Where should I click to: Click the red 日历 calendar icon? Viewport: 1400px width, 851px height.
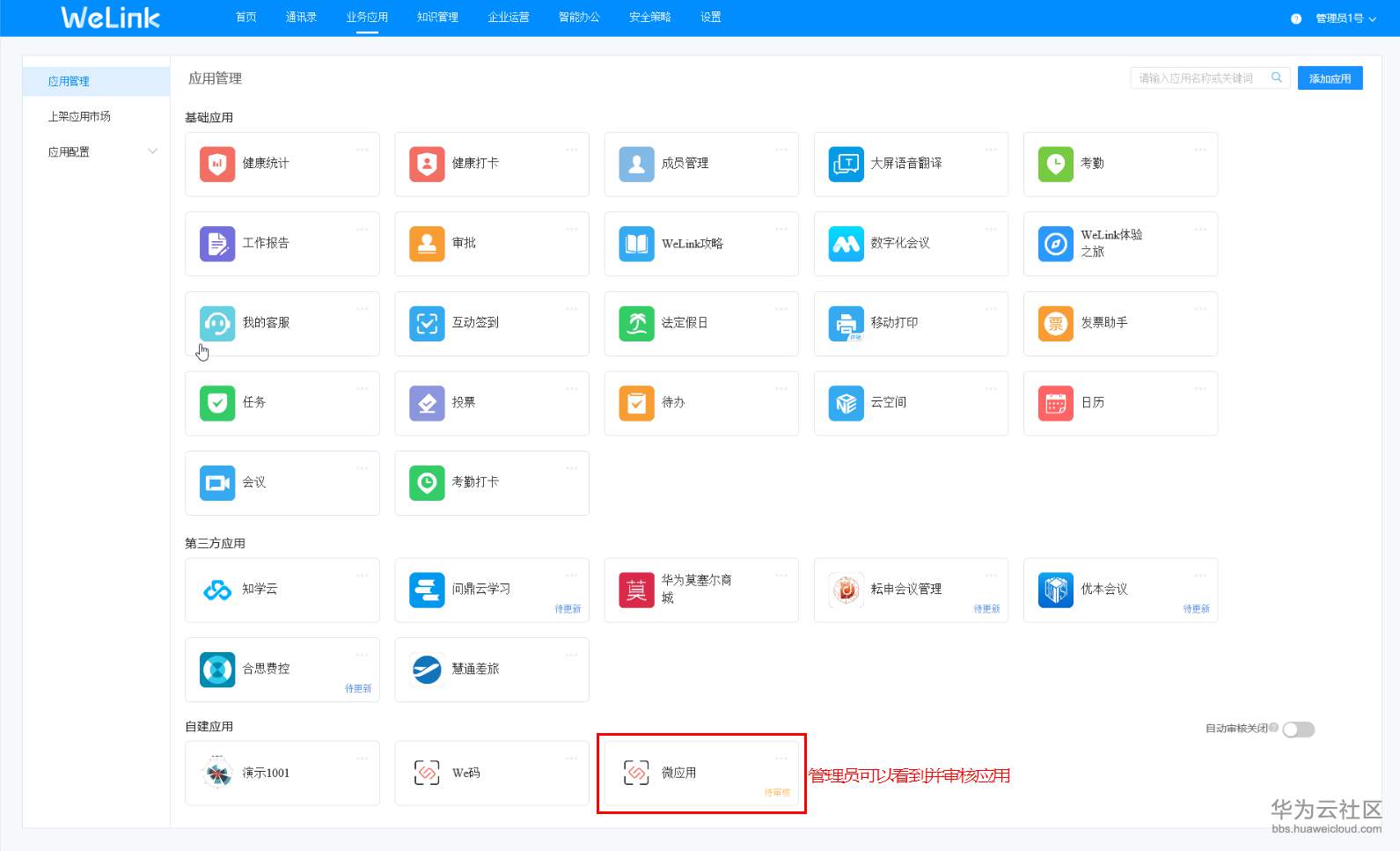1055,403
